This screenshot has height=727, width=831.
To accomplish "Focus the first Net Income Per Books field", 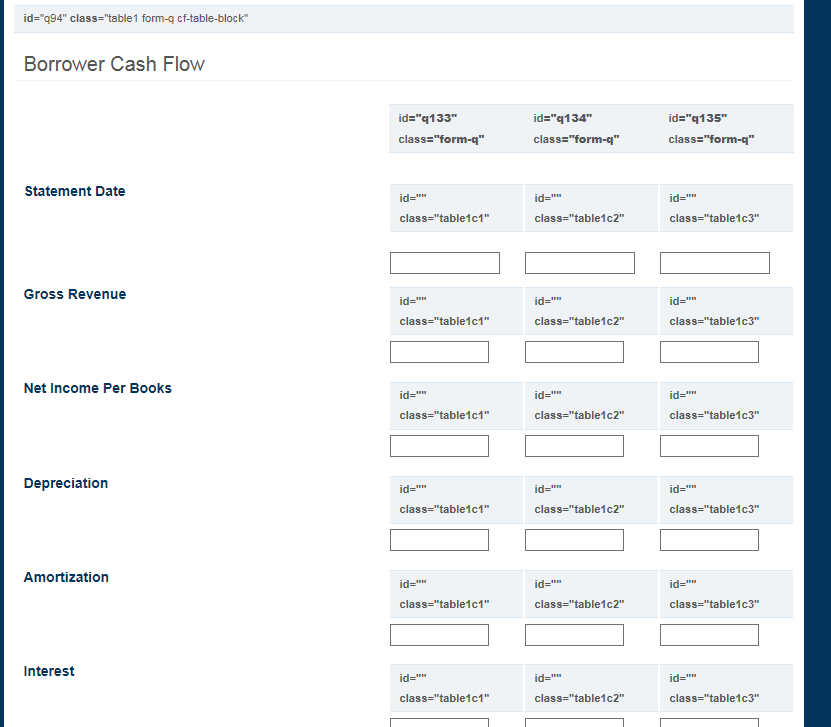I will pos(439,446).
